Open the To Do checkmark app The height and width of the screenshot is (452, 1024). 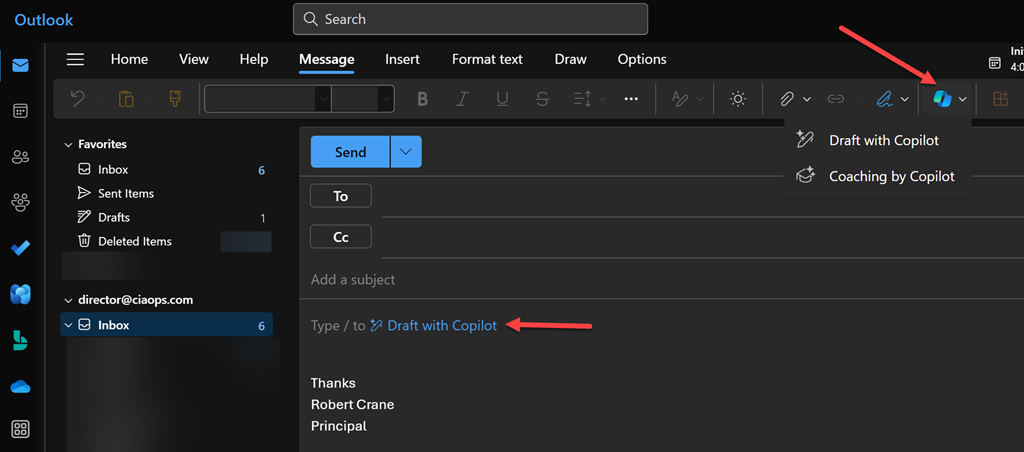tap(20, 248)
